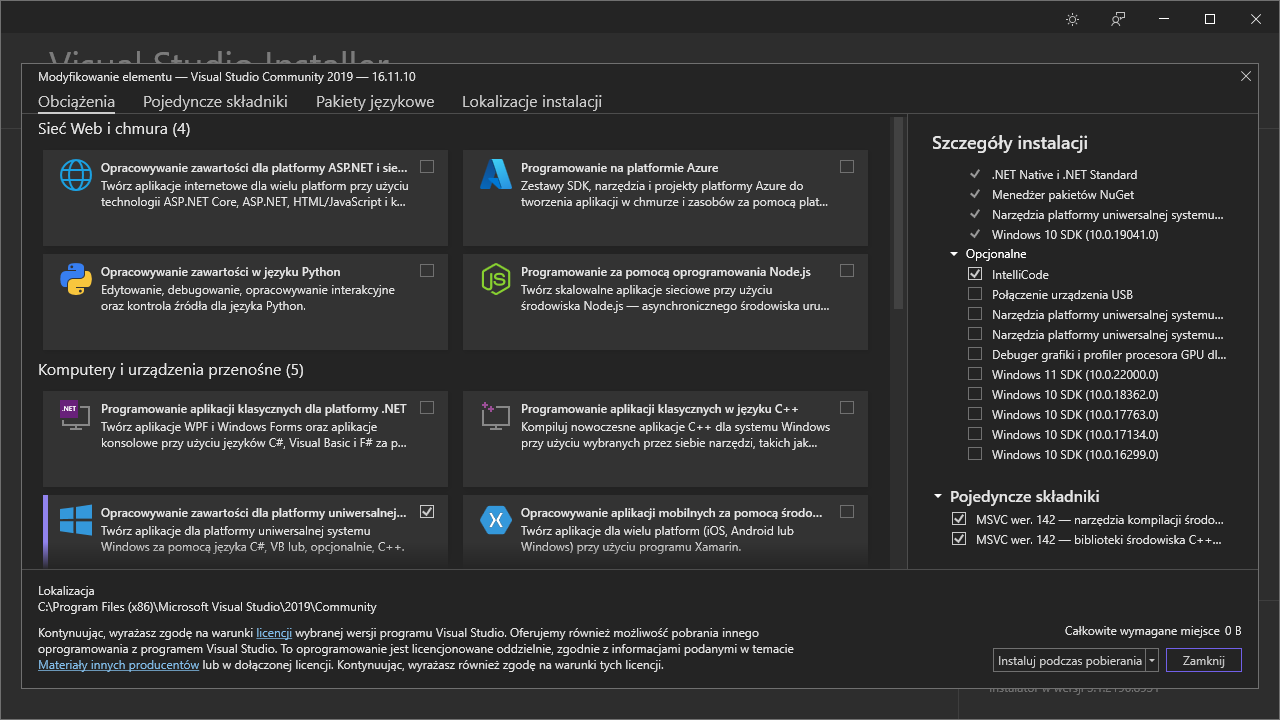Image resolution: width=1280 pixels, height=720 pixels.
Task: Collapse the Pojedyncze składniki section
Action: [x=937, y=495]
